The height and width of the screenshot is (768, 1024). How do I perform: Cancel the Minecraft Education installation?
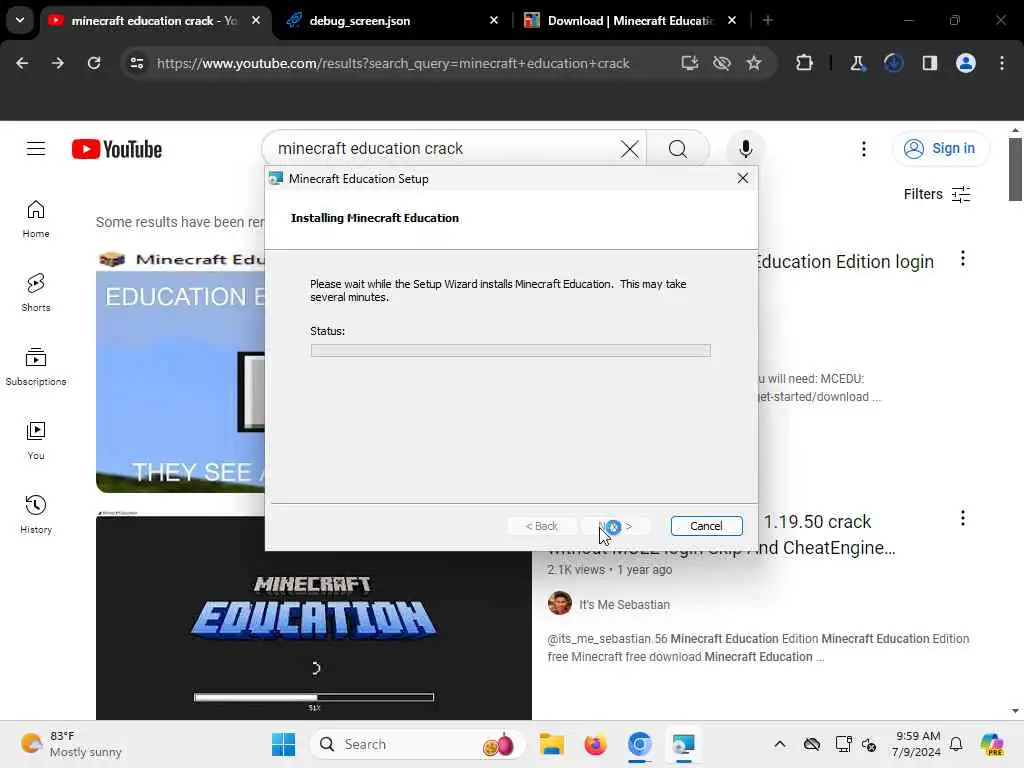(x=706, y=526)
